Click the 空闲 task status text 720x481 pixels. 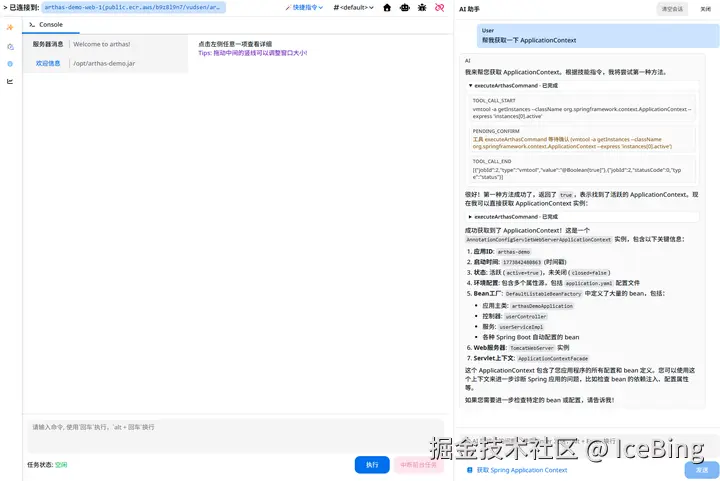click(x=61, y=465)
